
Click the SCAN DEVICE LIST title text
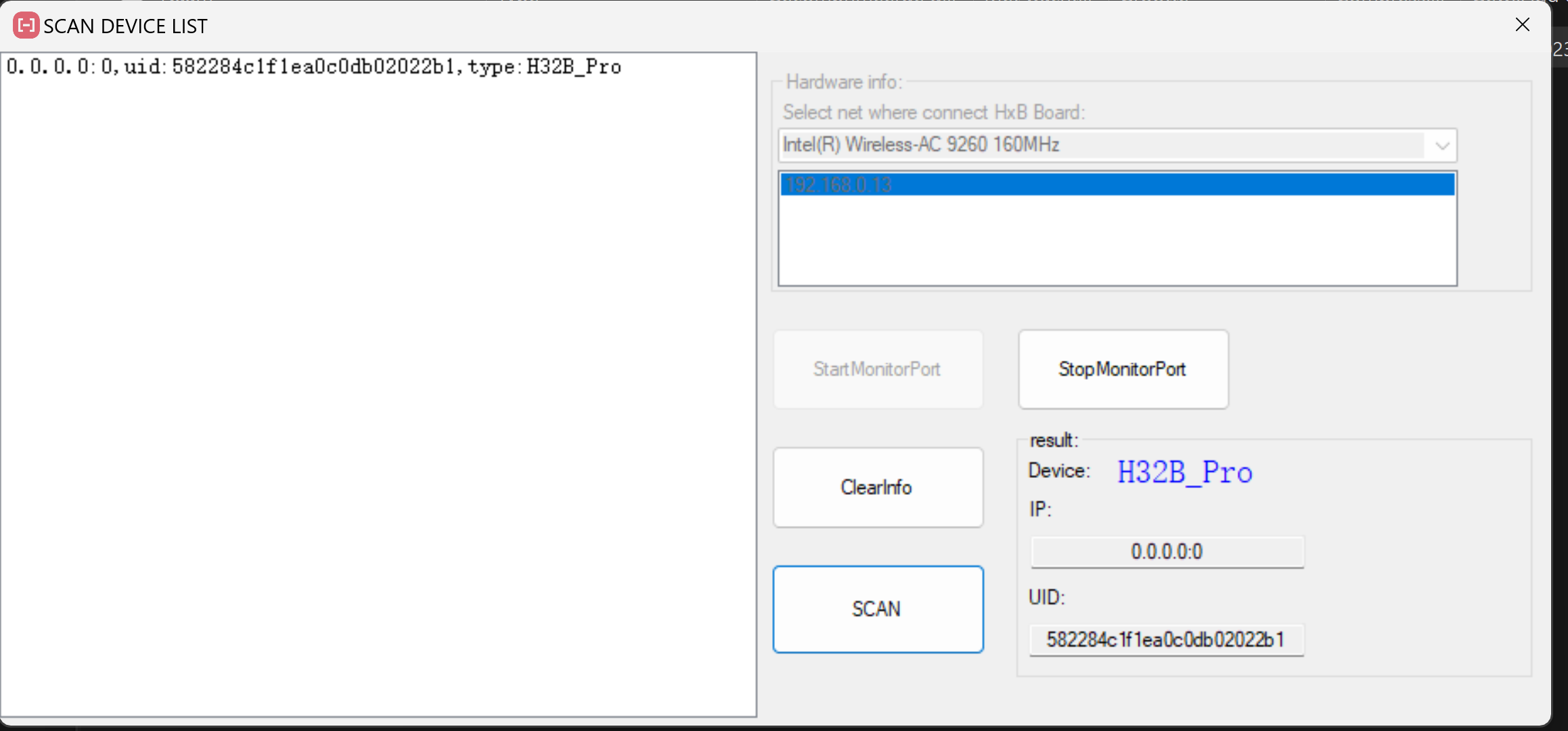point(125,26)
